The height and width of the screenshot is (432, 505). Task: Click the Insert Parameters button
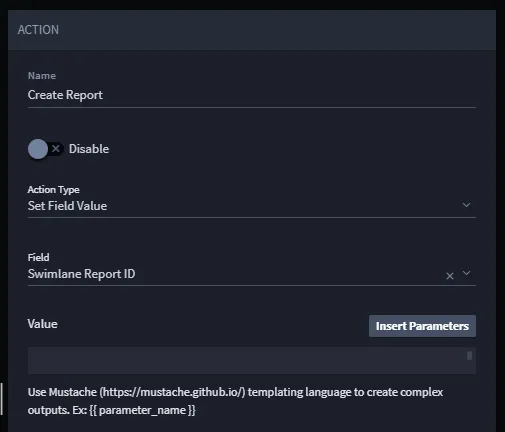coord(422,326)
